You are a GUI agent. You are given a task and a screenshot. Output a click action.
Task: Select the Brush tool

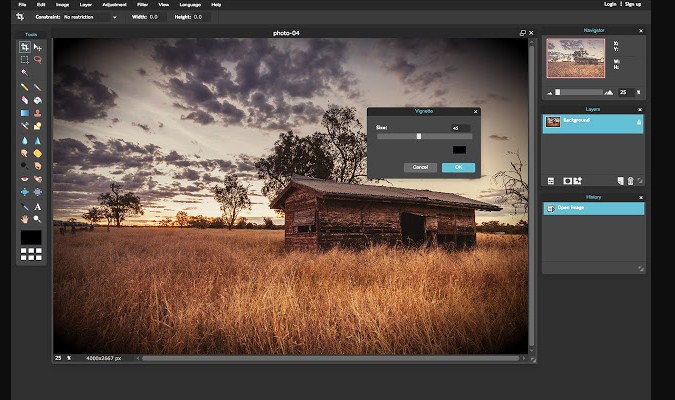coord(38,87)
